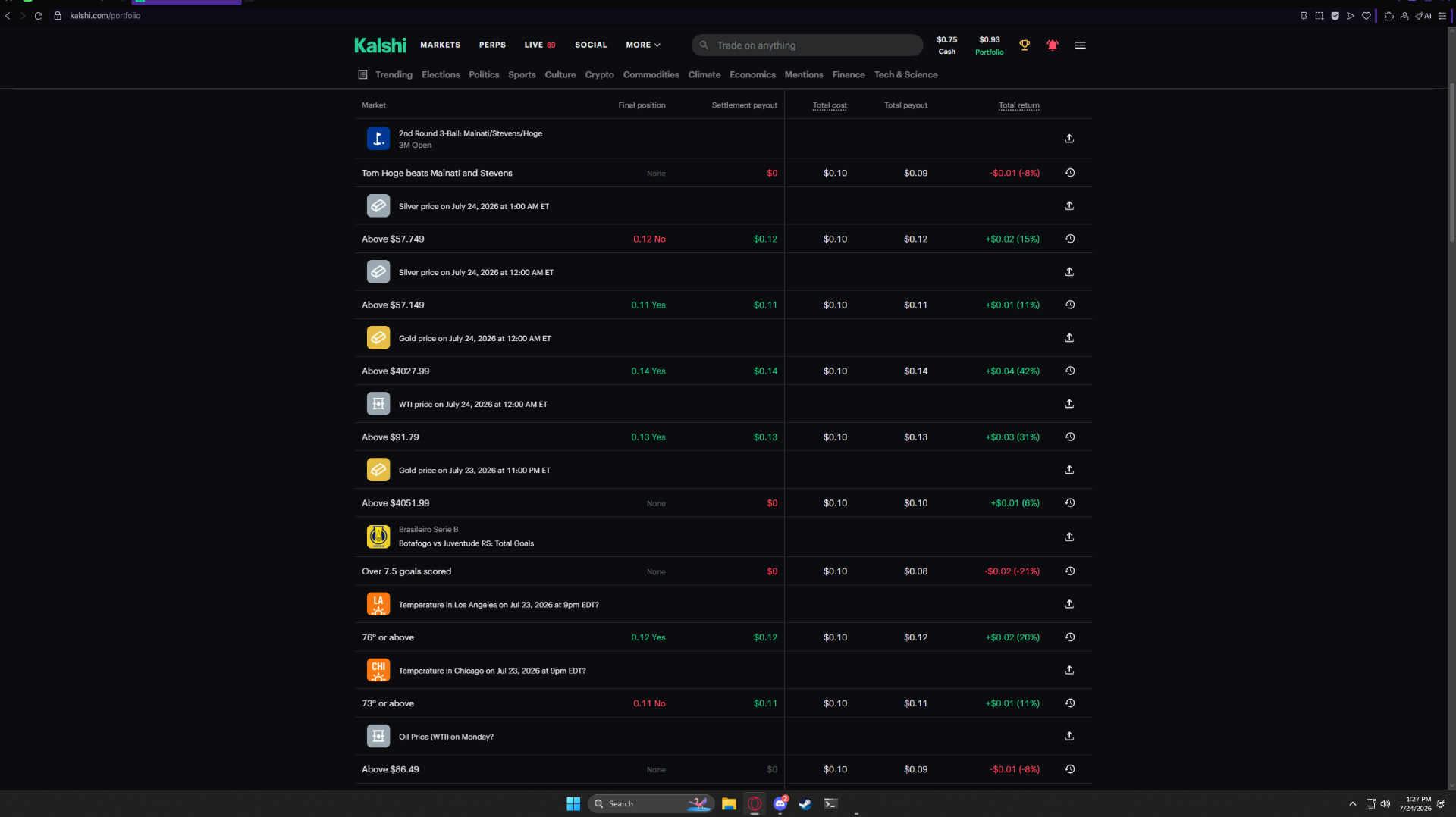Share the Silver price 1:00 AM ET market
The image size is (1456, 817).
(1069, 206)
